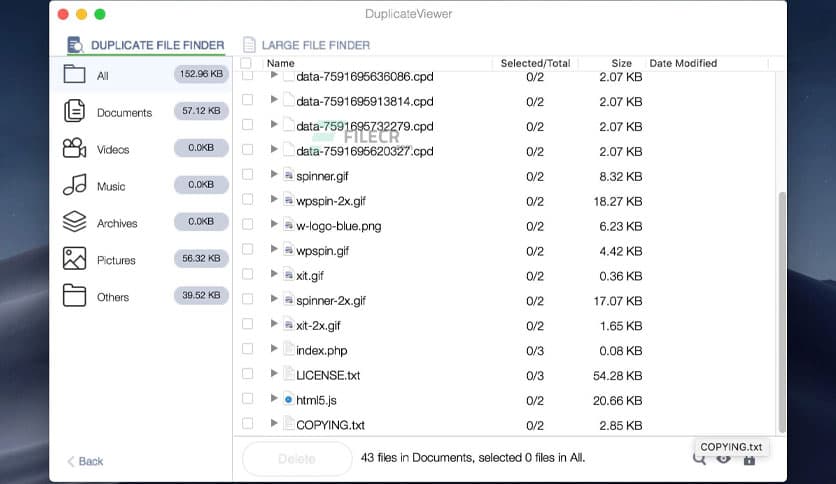Open the Documents category icon
This screenshot has width=836, height=484.
click(74, 111)
